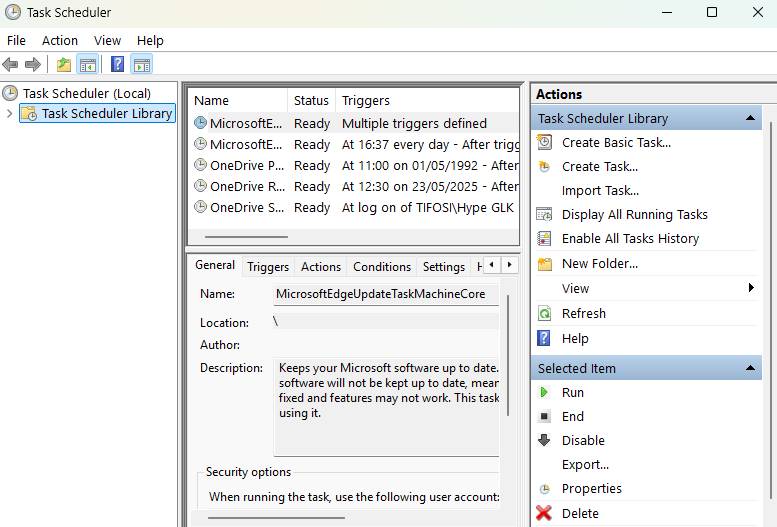Click the Actions pane vertical scrollbar

[x=771, y=311]
